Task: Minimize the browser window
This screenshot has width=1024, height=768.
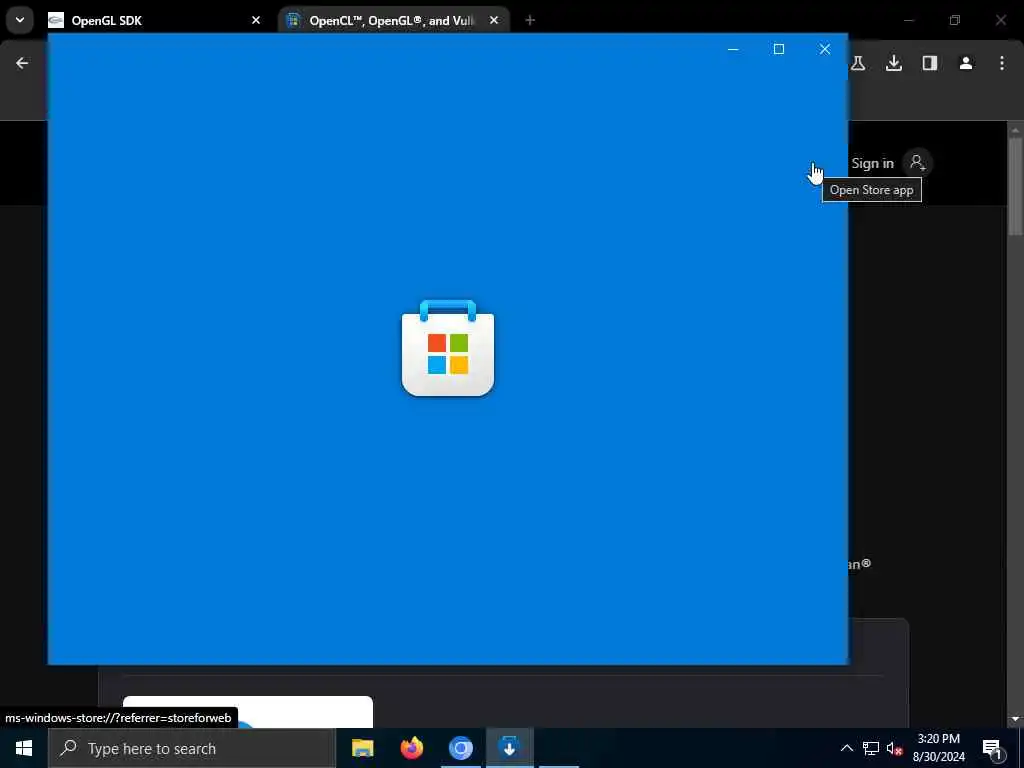Action: [x=908, y=20]
